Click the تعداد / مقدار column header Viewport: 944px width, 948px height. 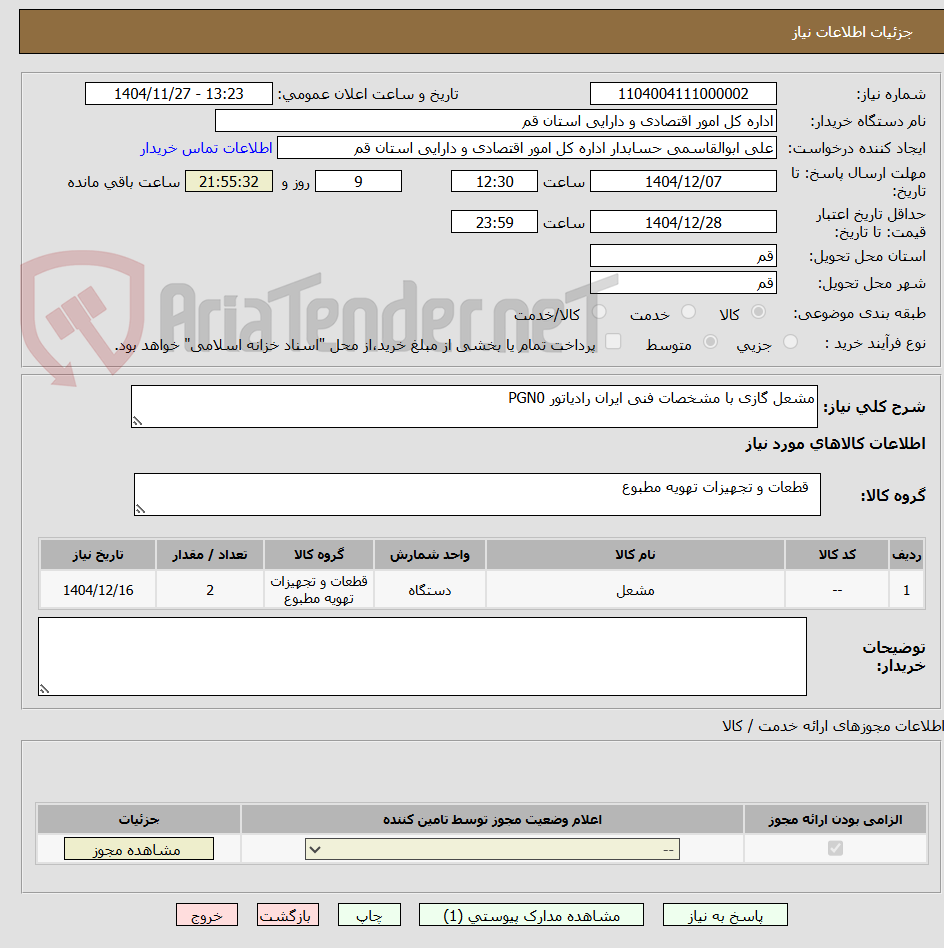coord(210,554)
